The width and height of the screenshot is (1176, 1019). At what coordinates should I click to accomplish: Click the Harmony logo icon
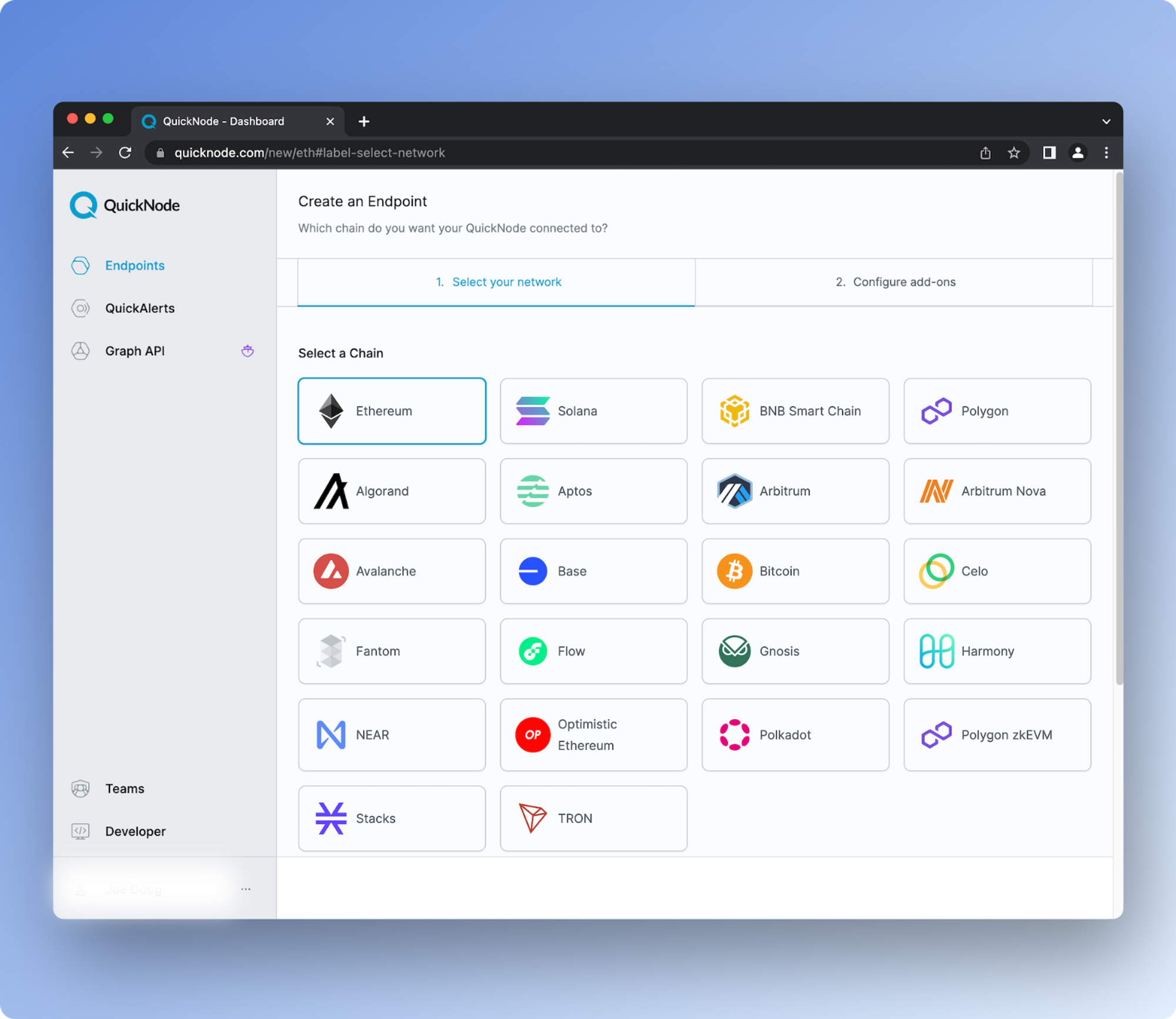tap(936, 651)
